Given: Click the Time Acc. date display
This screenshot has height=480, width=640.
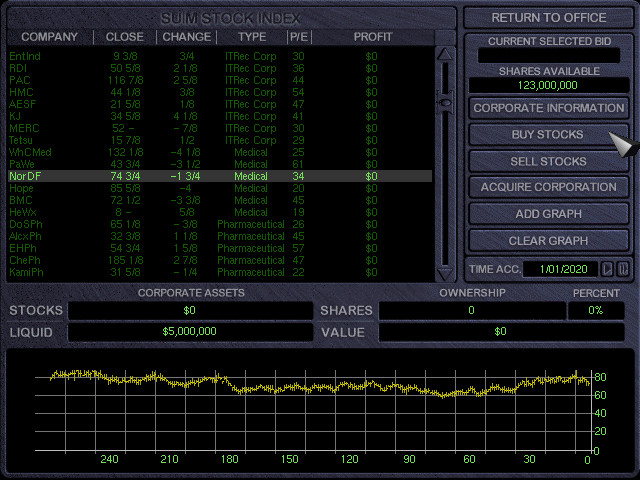Looking at the screenshot, I should (x=567, y=268).
